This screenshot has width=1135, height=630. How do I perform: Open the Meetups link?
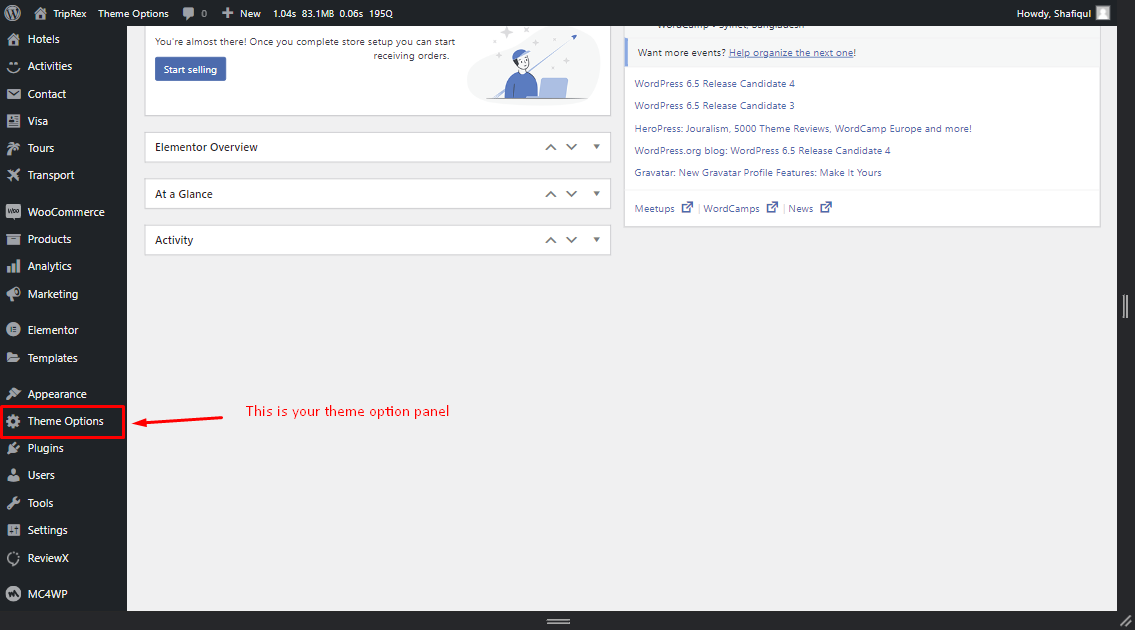[x=654, y=209]
